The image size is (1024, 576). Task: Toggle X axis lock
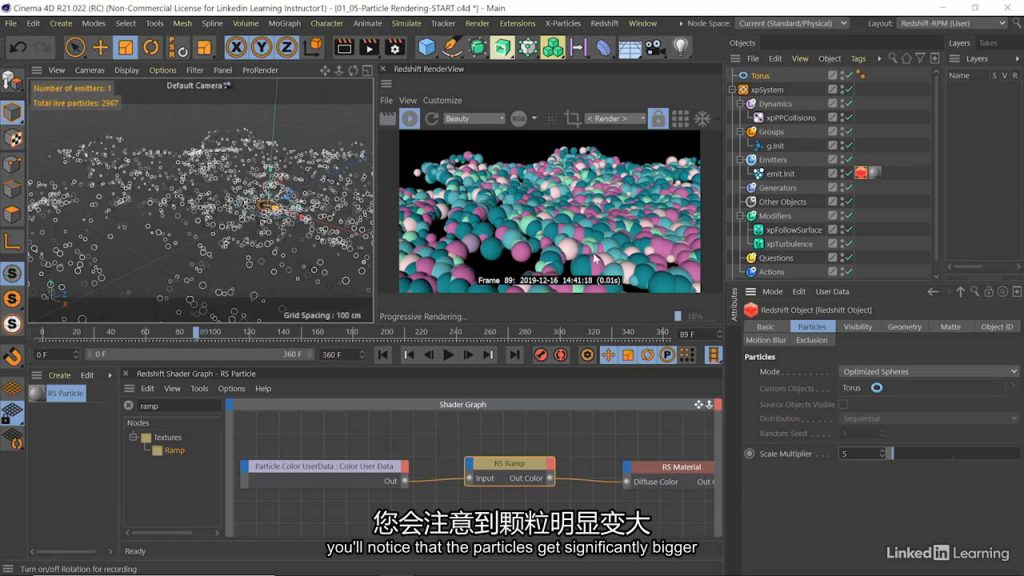(236, 47)
